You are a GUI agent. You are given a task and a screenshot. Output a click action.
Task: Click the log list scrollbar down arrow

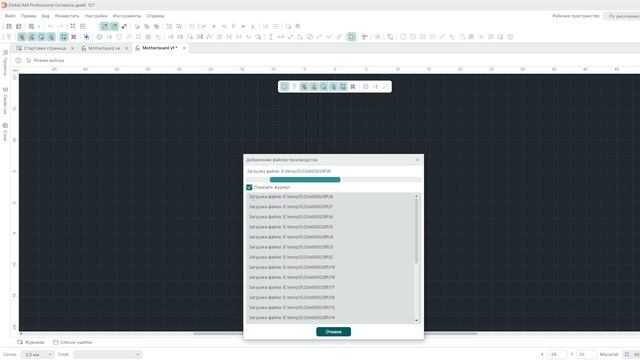pos(416,320)
